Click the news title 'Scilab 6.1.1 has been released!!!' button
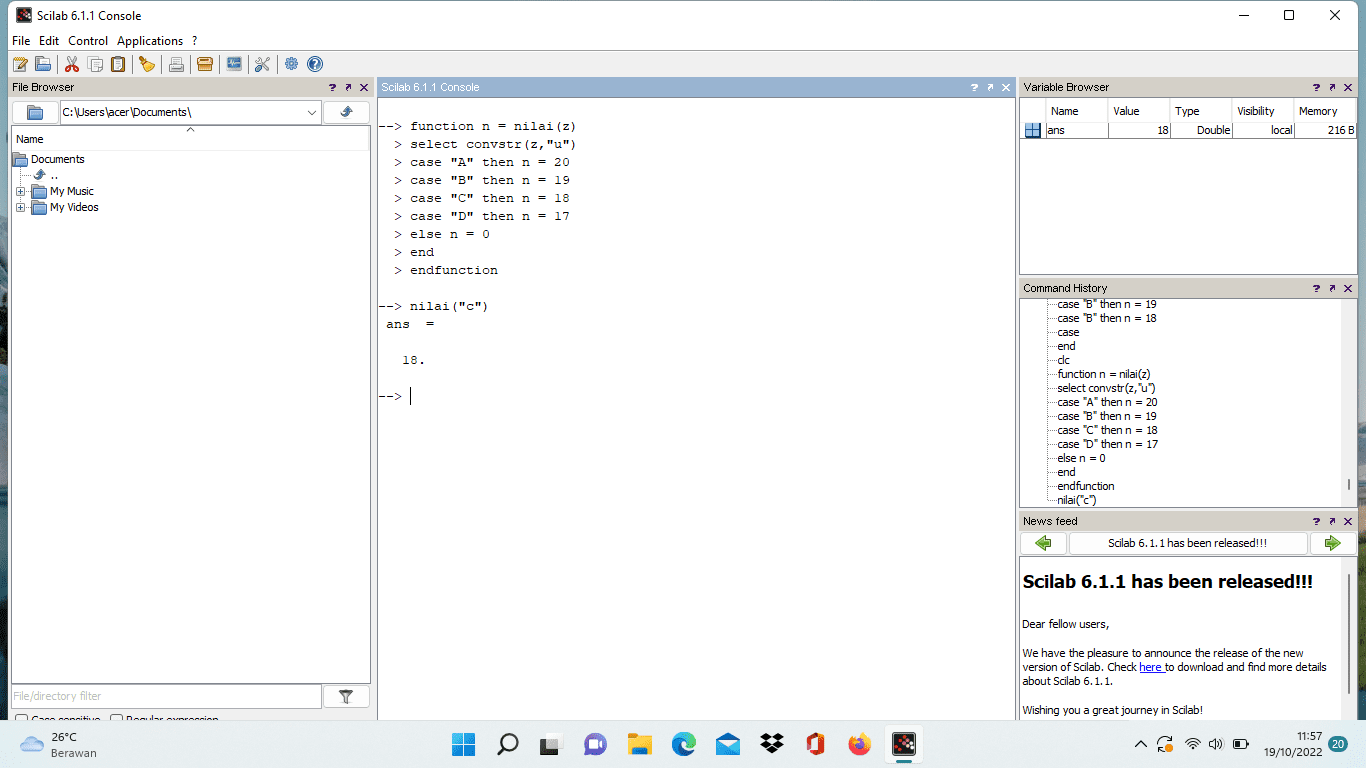Viewport: 1366px width, 768px height. click(x=1188, y=543)
